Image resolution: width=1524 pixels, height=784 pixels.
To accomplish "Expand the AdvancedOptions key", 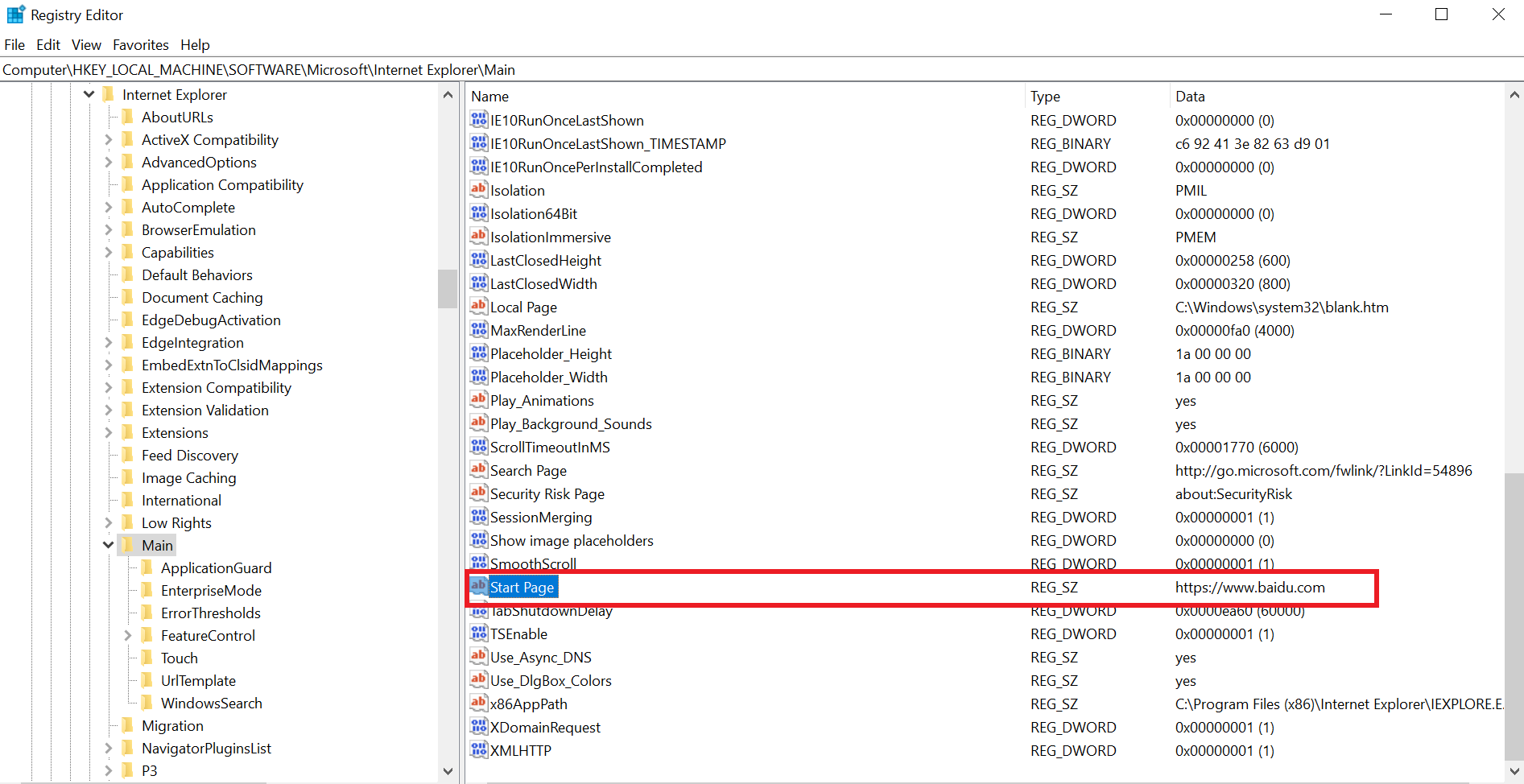I will click(108, 162).
